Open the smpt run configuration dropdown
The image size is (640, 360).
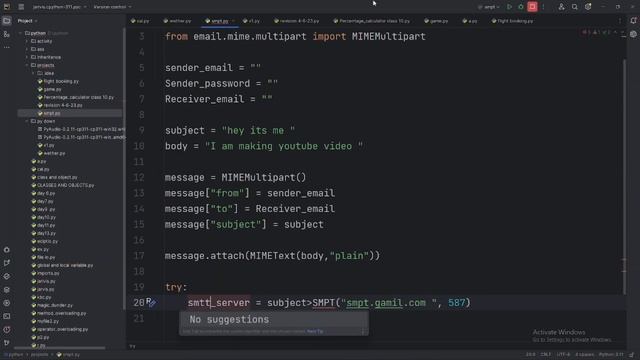point(489,7)
